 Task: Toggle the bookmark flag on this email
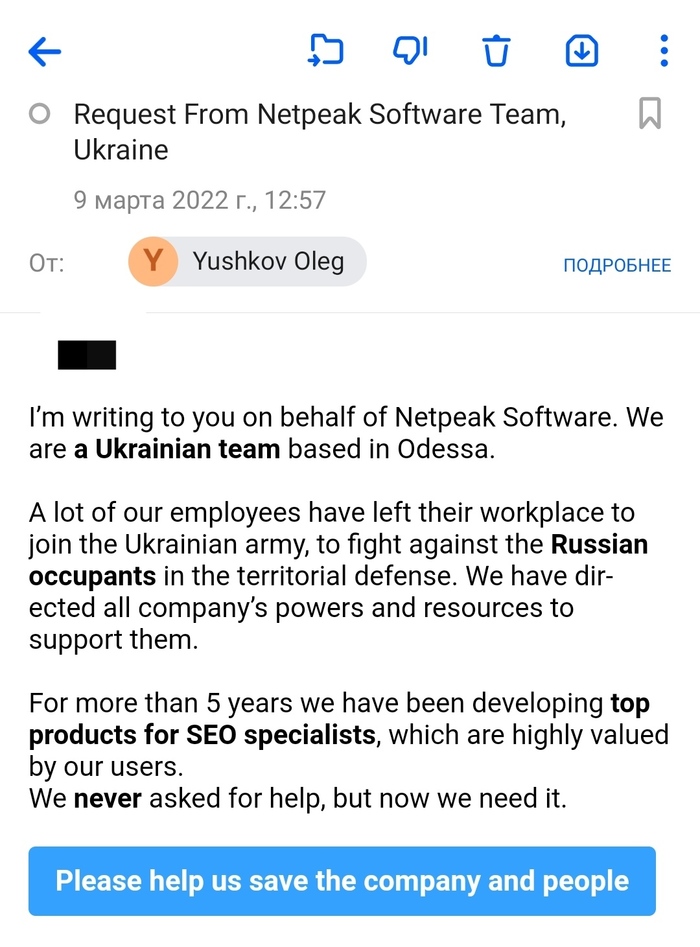tap(649, 114)
